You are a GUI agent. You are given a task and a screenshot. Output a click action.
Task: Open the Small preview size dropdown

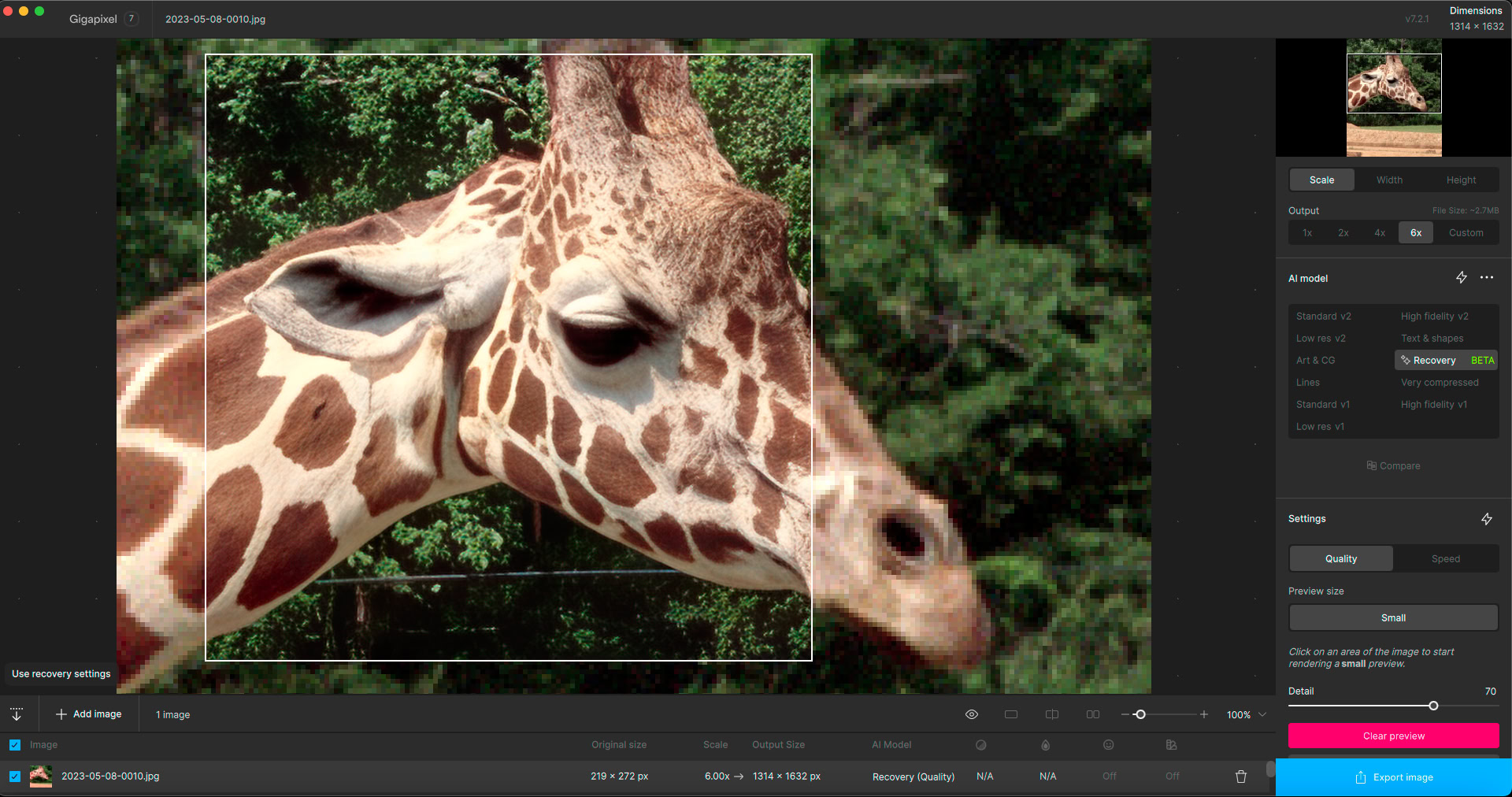(1393, 618)
